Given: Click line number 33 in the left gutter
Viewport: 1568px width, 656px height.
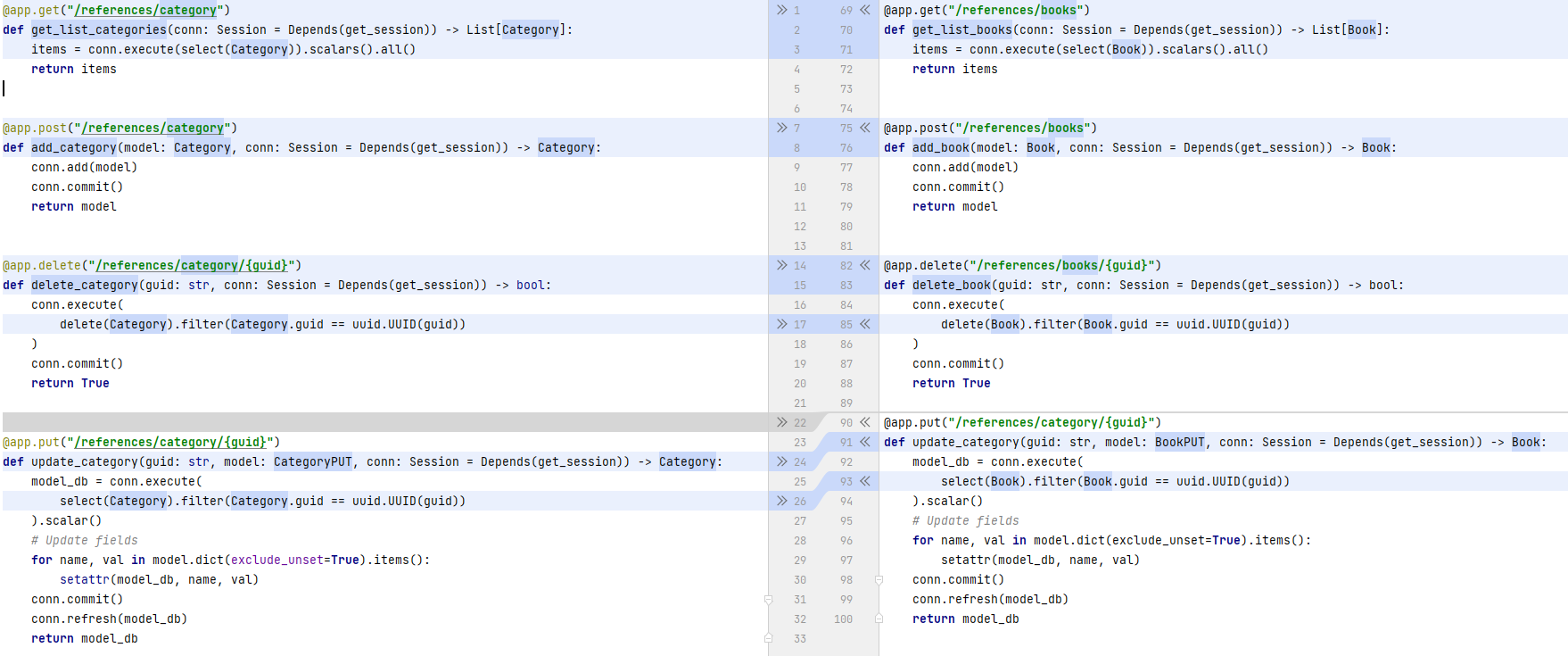Looking at the screenshot, I should (x=800, y=638).
